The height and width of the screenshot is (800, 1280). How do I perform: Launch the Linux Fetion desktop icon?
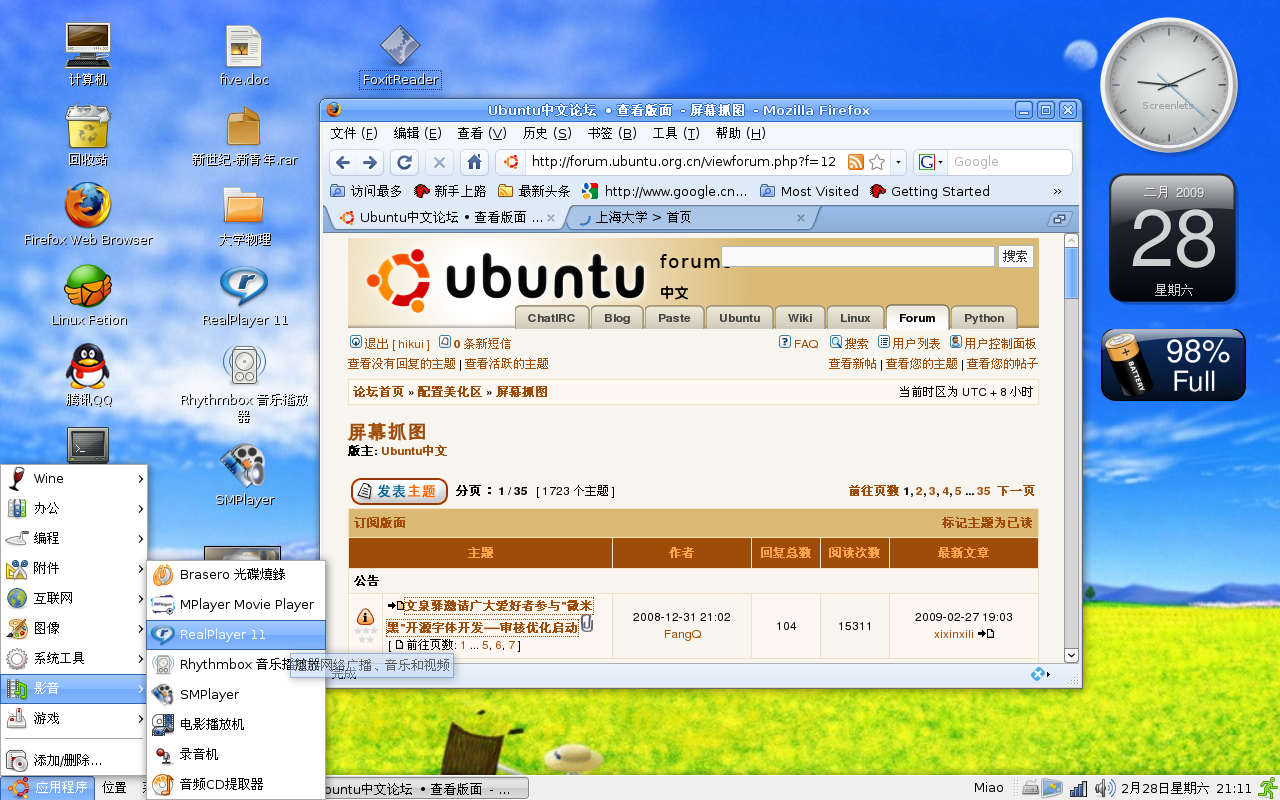point(88,296)
